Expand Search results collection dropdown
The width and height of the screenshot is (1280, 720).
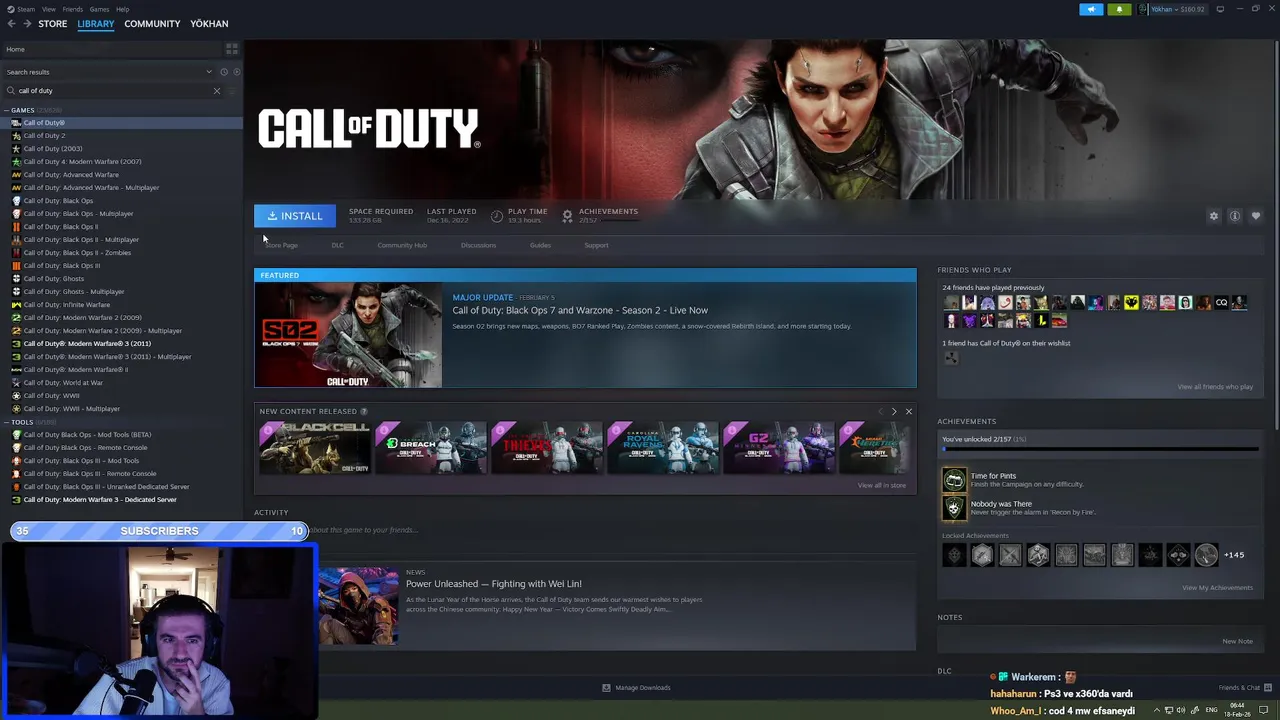(209, 72)
